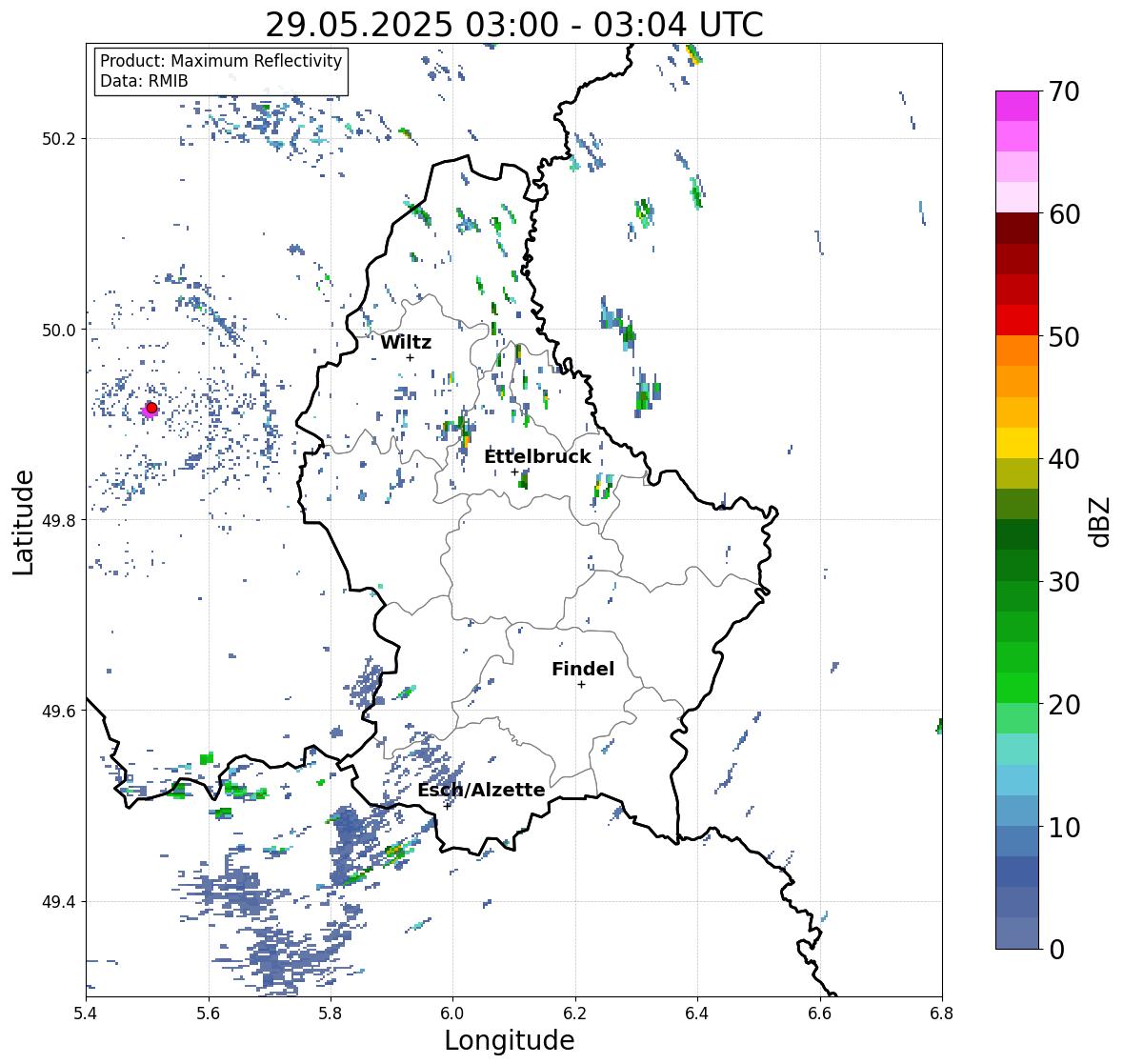Click the 5.6 longitude tick label
1123x1064 pixels.
(209, 1014)
